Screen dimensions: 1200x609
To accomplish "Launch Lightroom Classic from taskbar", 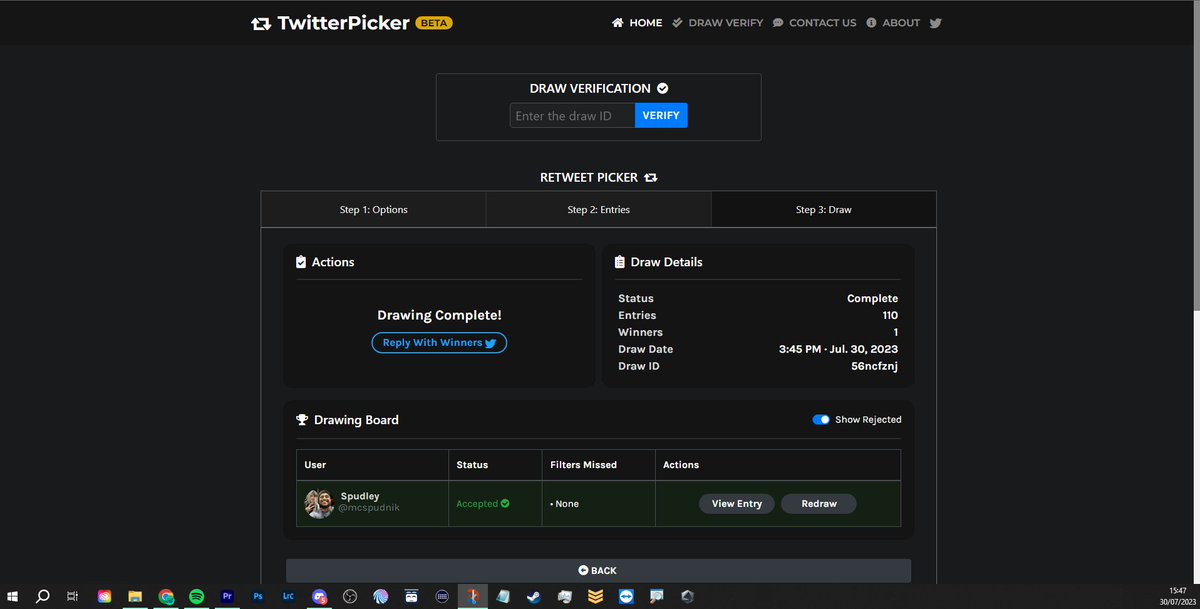I will pos(288,597).
